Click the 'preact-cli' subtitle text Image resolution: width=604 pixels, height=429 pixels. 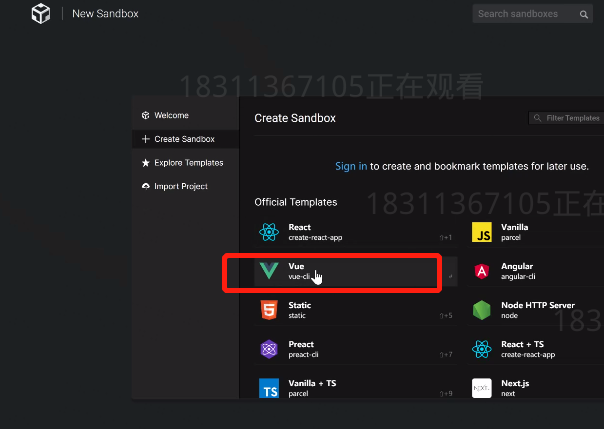click(x=303, y=355)
